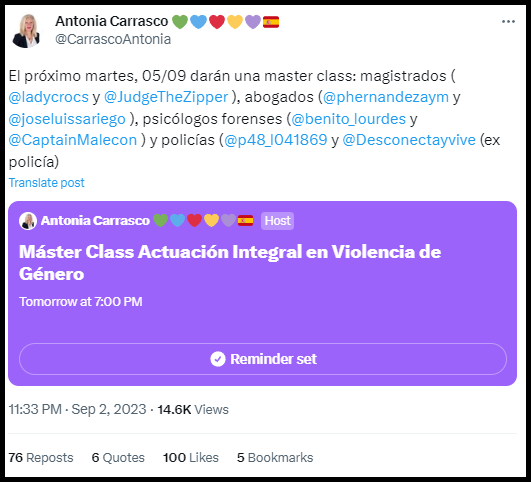Viewport: 531px width, 482px height.
Task: Open the @Desconectayvive mention
Action: 409,140
